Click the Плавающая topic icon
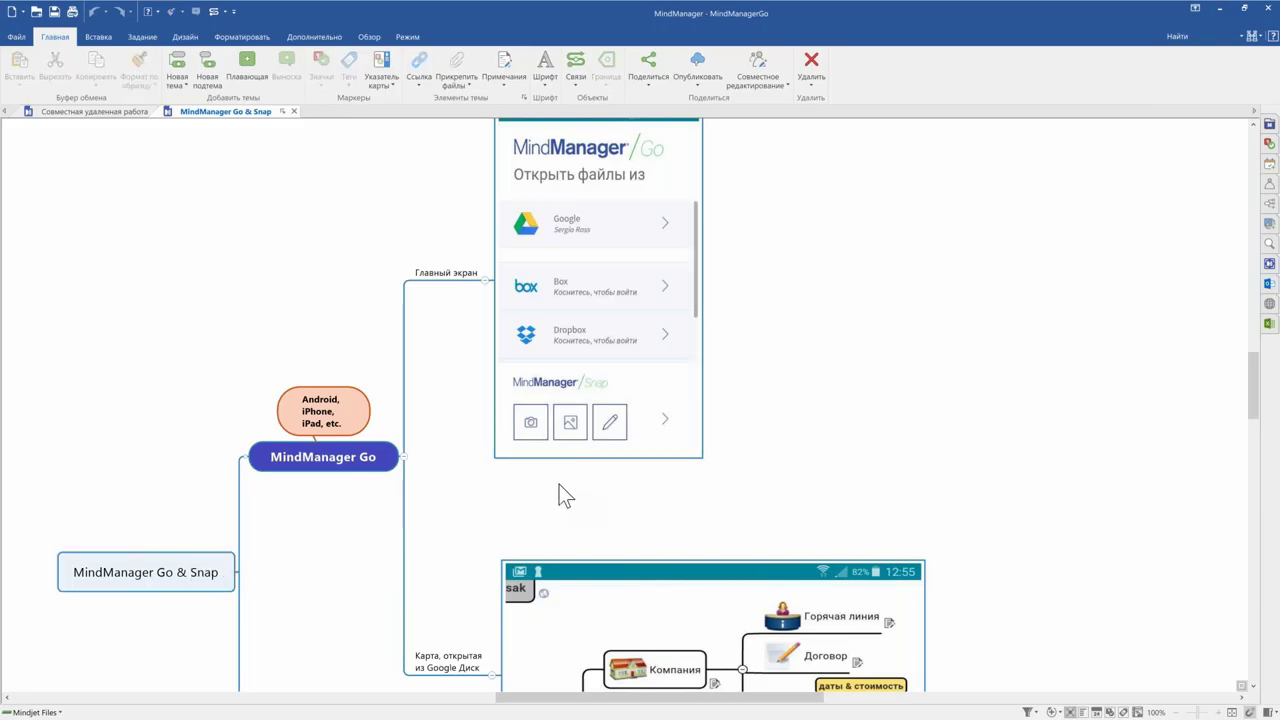 (x=247, y=60)
